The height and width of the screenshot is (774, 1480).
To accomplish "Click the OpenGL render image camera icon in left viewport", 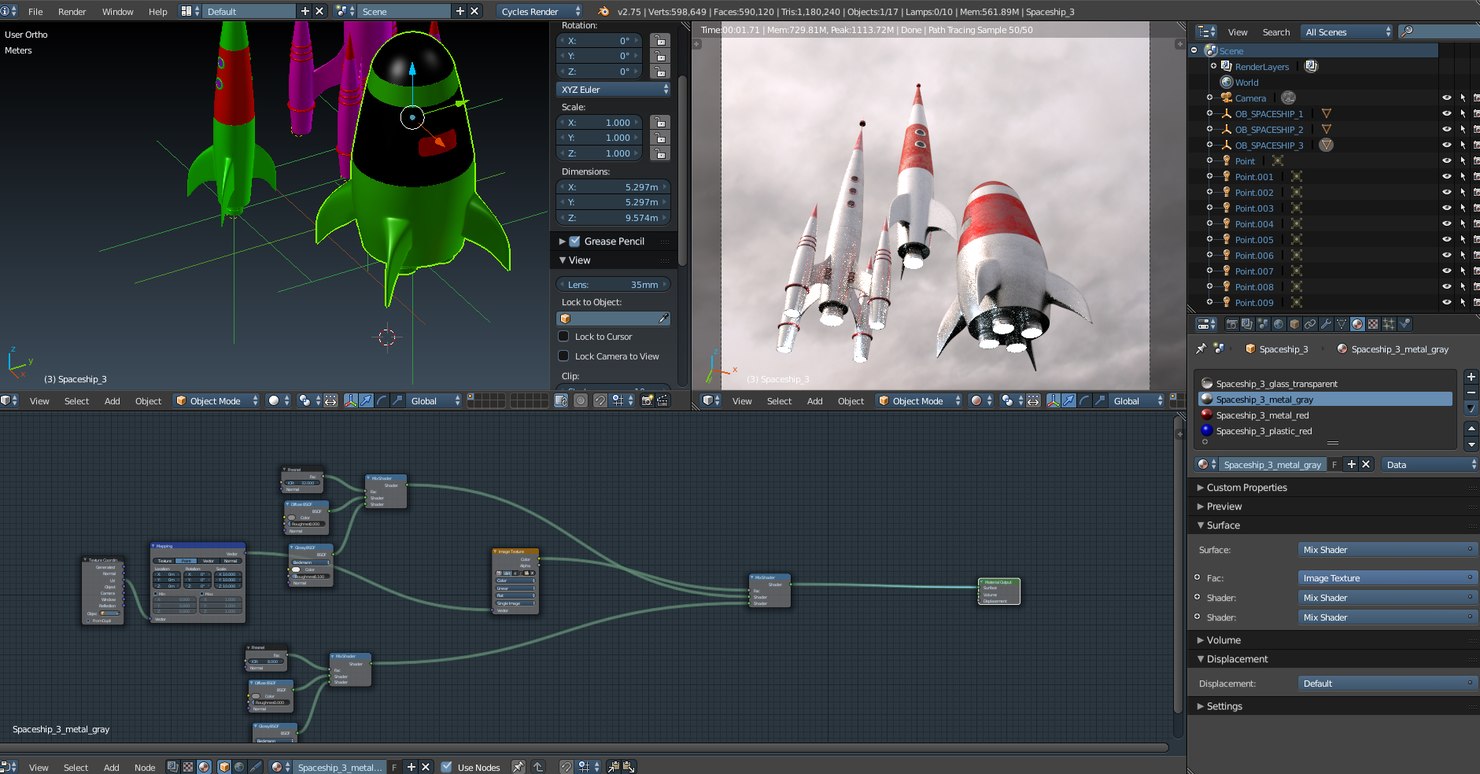I will pyautogui.click(x=647, y=400).
